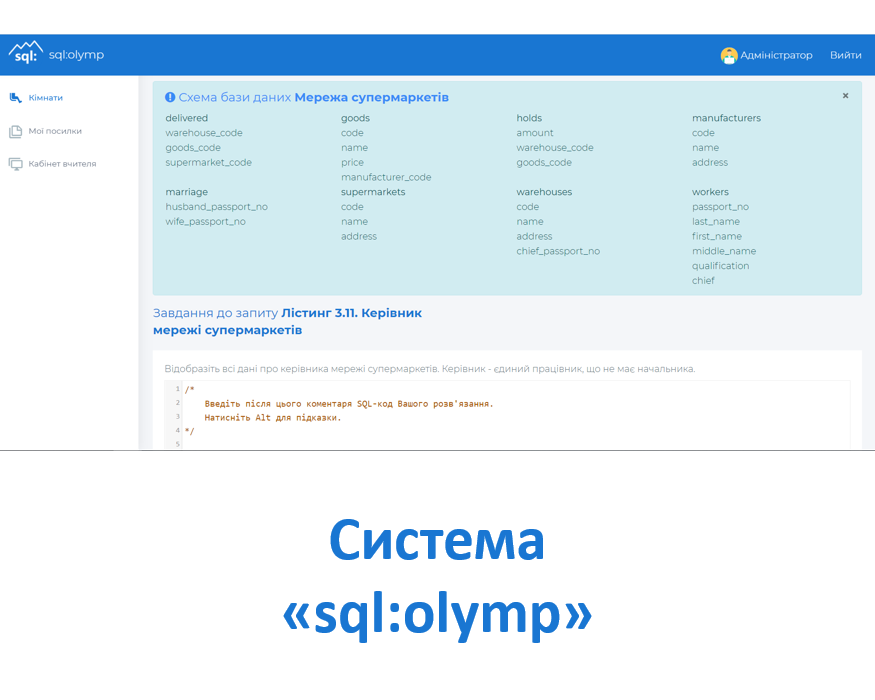Click the sql:olymp mountain logo icon
The image size is (875, 700).
click(x=26, y=53)
